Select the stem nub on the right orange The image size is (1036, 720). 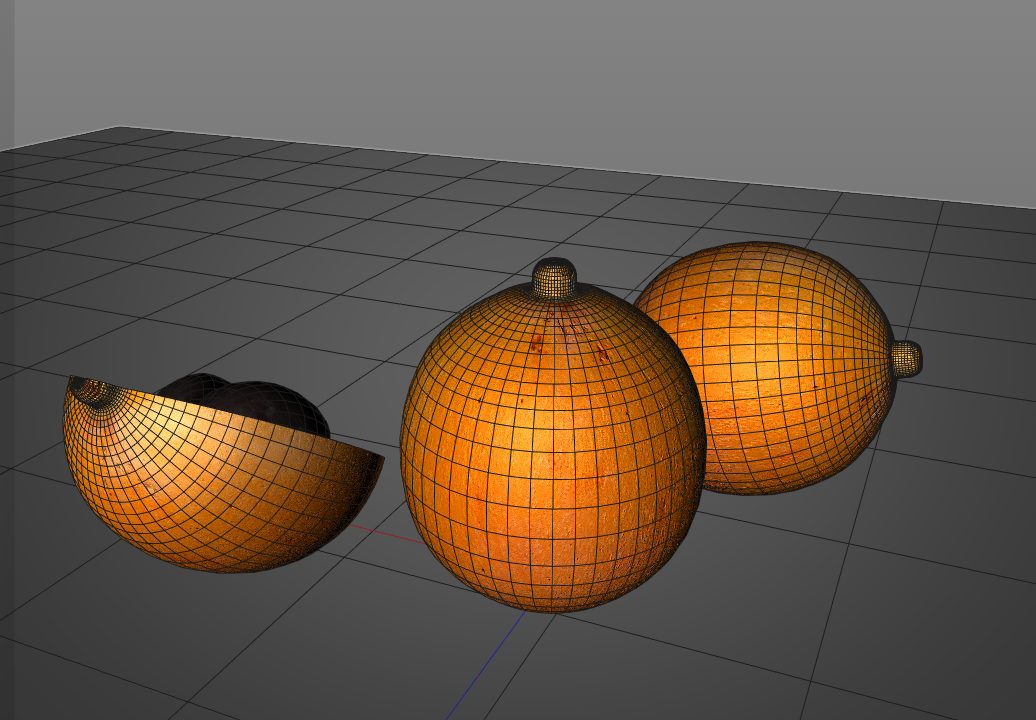(906, 359)
